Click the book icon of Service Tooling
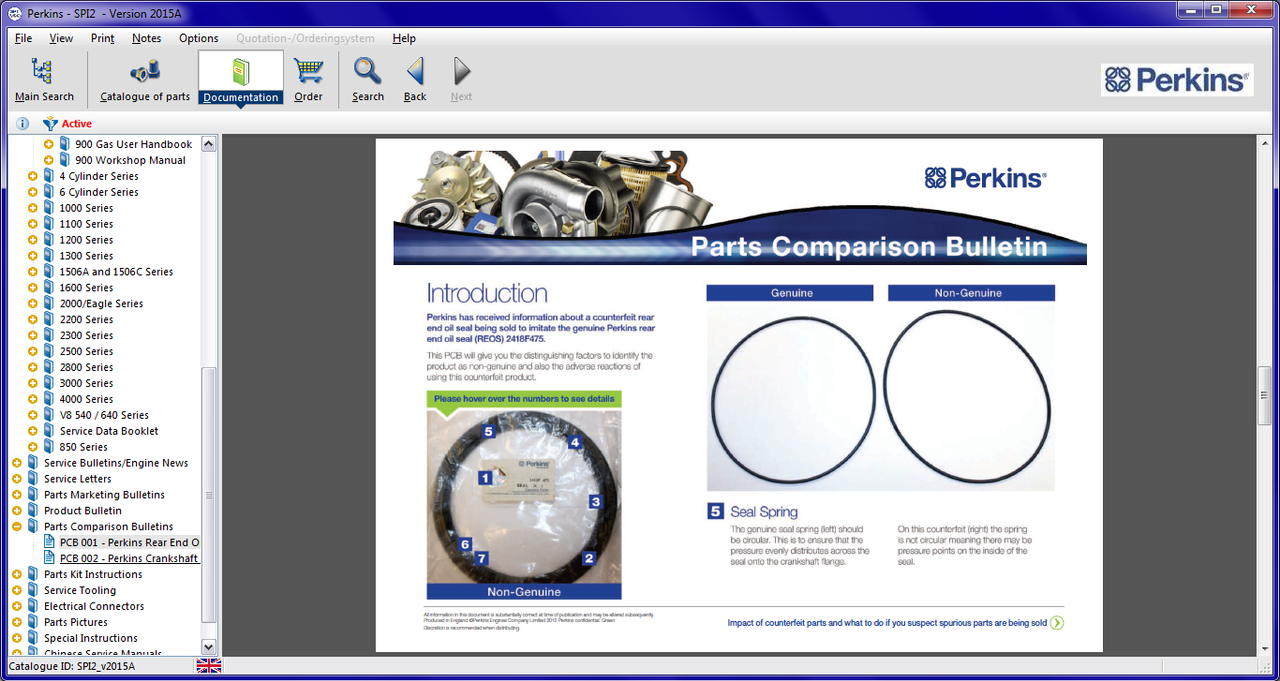Image resolution: width=1280 pixels, height=681 pixels. tap(33, 590)
